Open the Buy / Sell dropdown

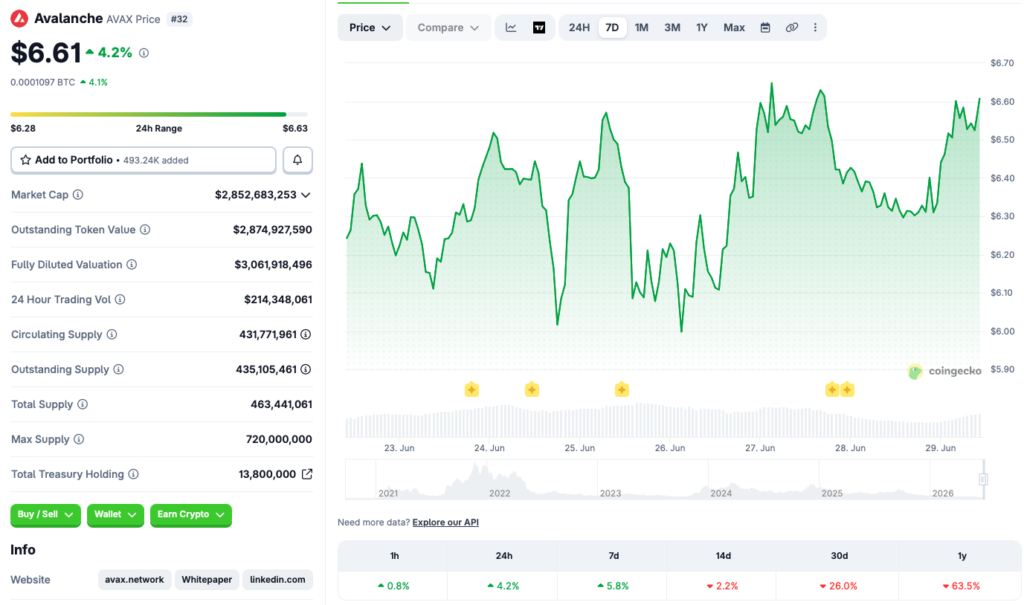pos(45,515)
